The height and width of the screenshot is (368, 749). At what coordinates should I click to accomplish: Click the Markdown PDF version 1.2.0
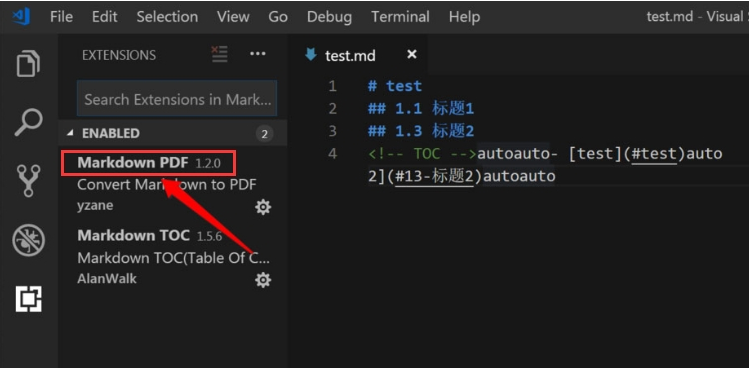[208, 163]
